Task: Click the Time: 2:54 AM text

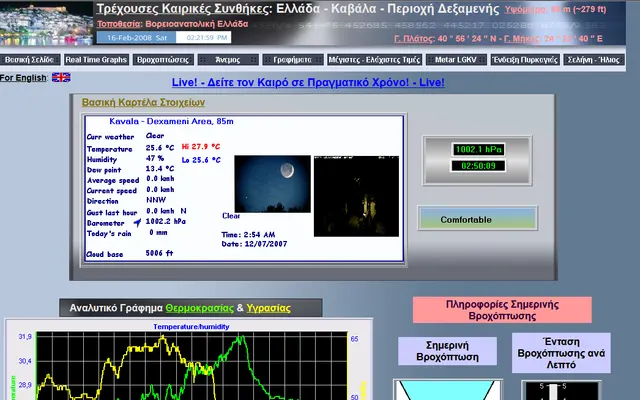Action: click(x=248, y=235)
